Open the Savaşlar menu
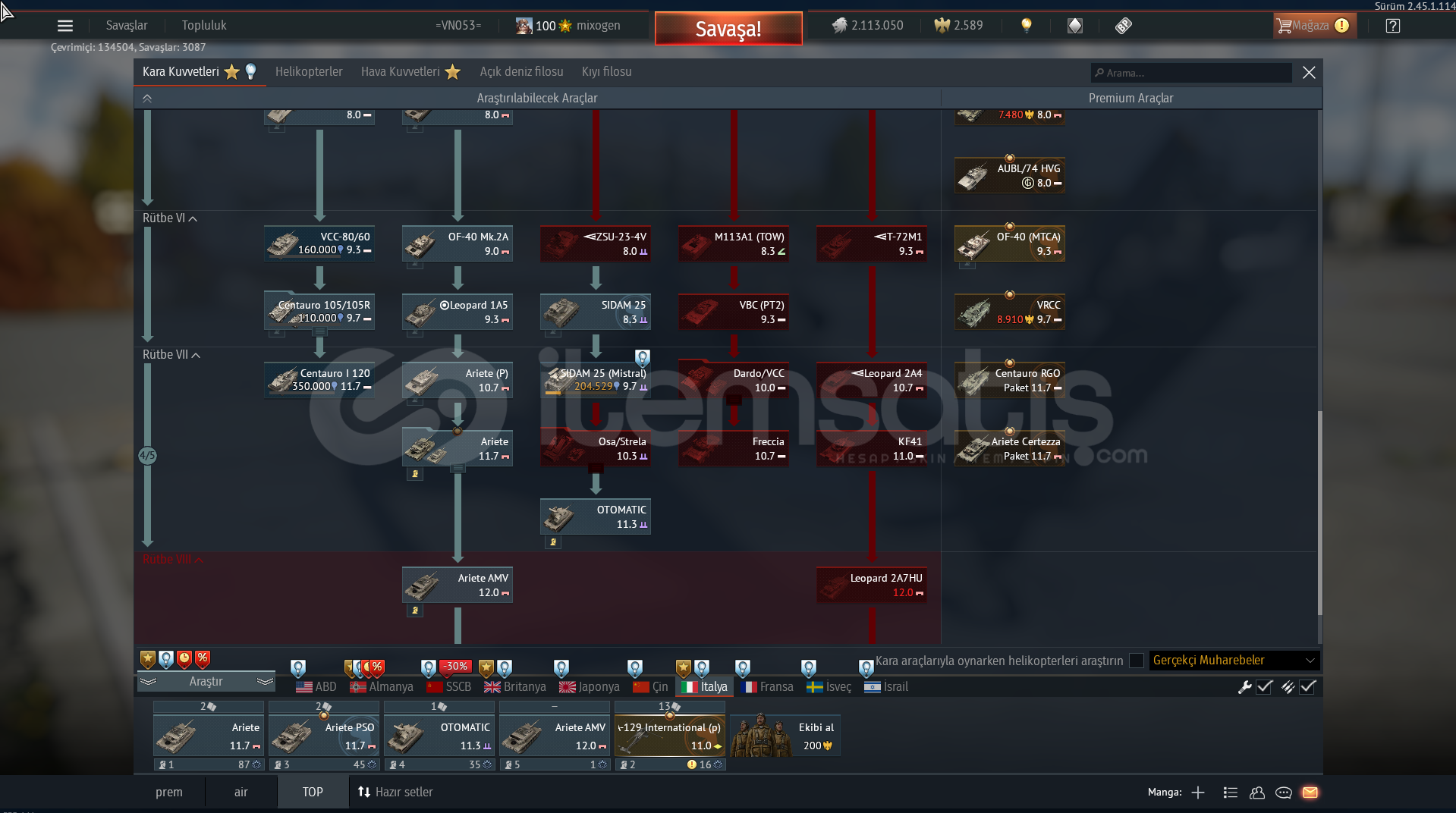This screenshot has width=1456, height=813. coord(127,26)
